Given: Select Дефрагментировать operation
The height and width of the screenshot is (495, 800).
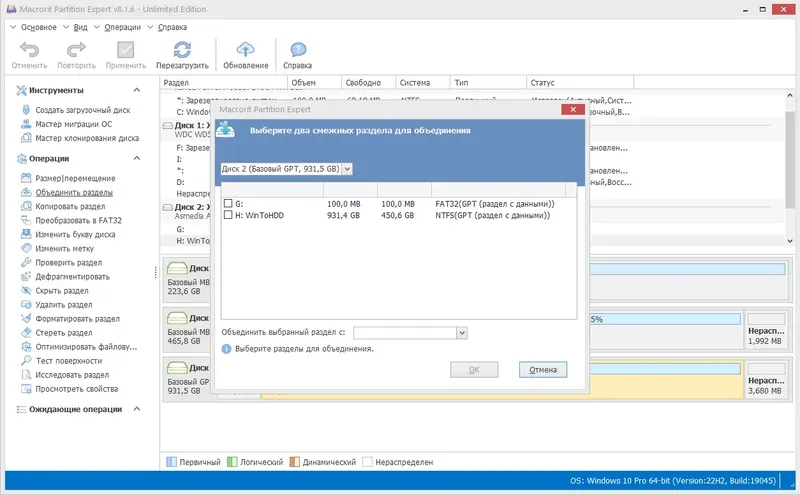Looking at the screenshot, I should point(72,277).
